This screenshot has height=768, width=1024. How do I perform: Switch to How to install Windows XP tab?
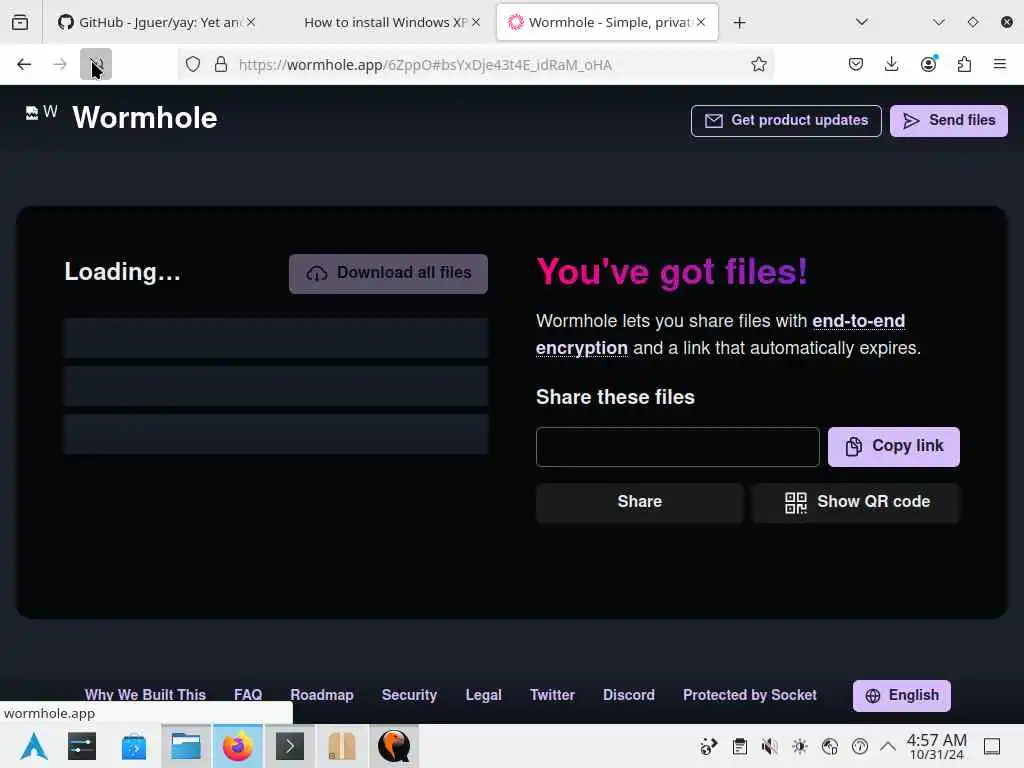pyautogui.click(x=385, y=22)
